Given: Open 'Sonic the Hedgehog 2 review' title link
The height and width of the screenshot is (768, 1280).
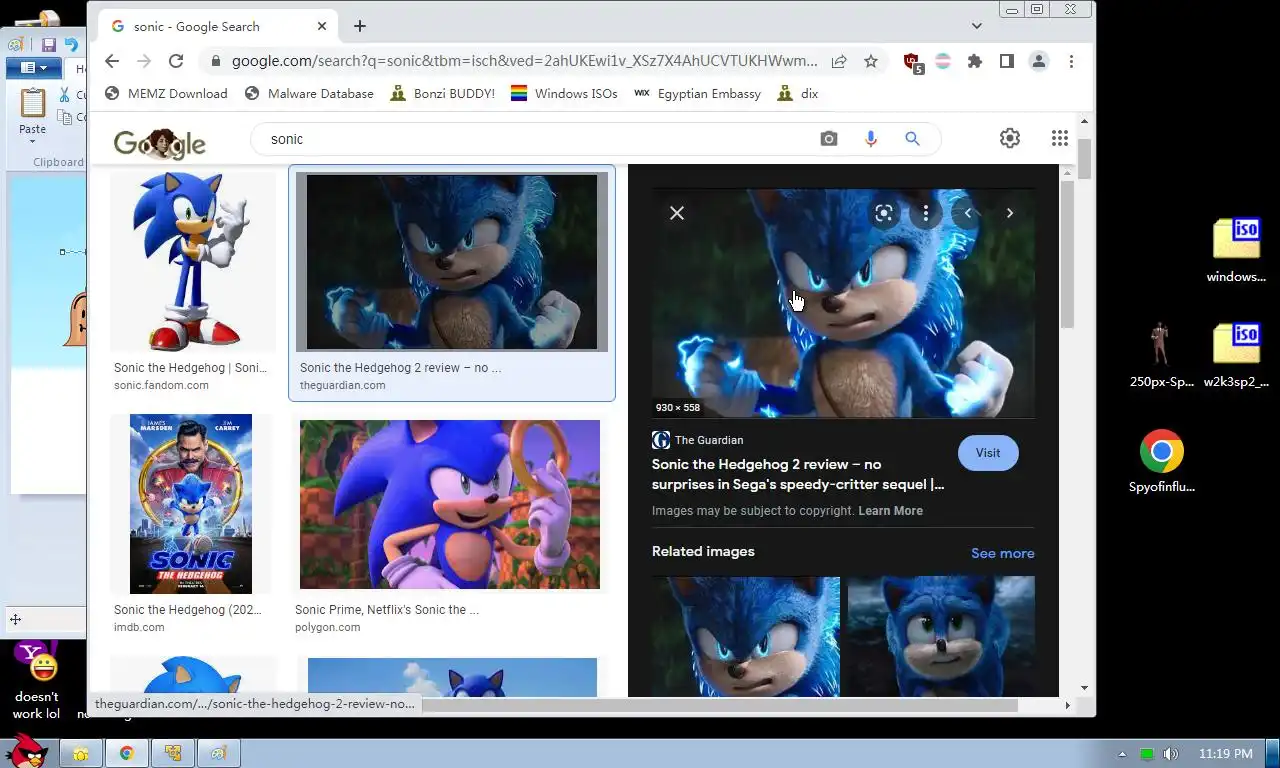Looking at the screenshot, I should [798, 474].
